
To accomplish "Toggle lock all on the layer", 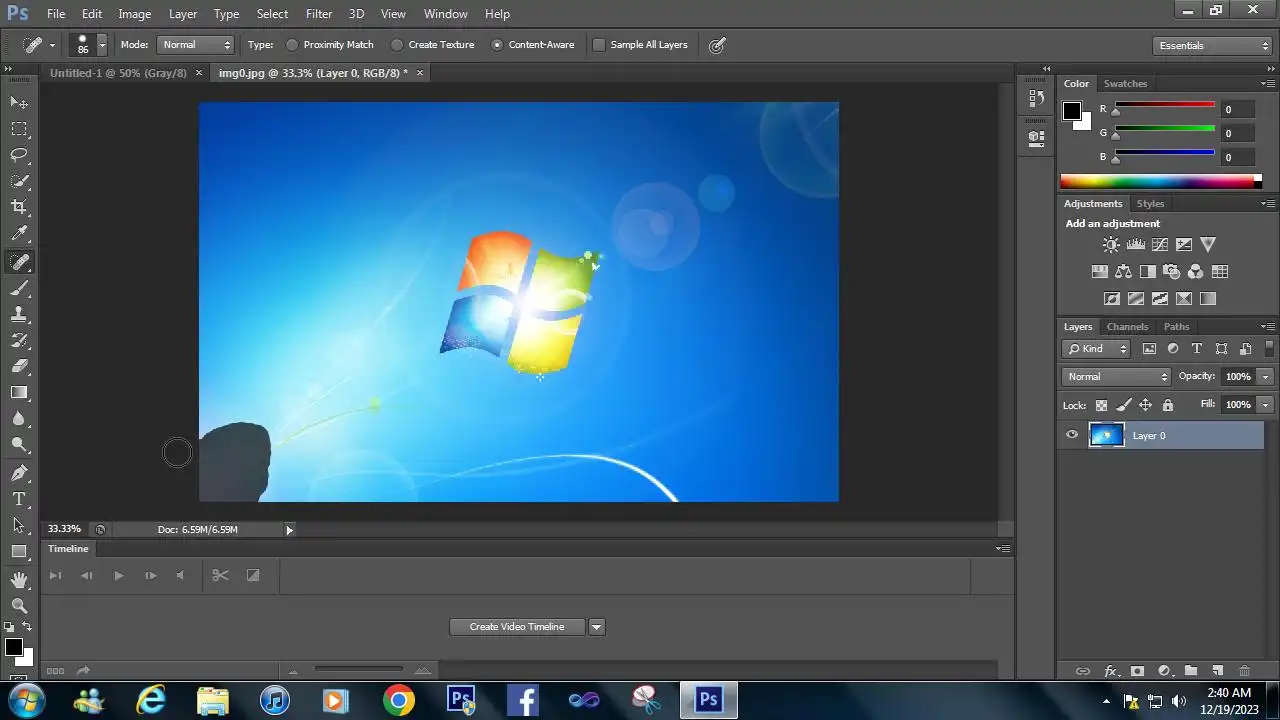I will [x=1167, y=405].
